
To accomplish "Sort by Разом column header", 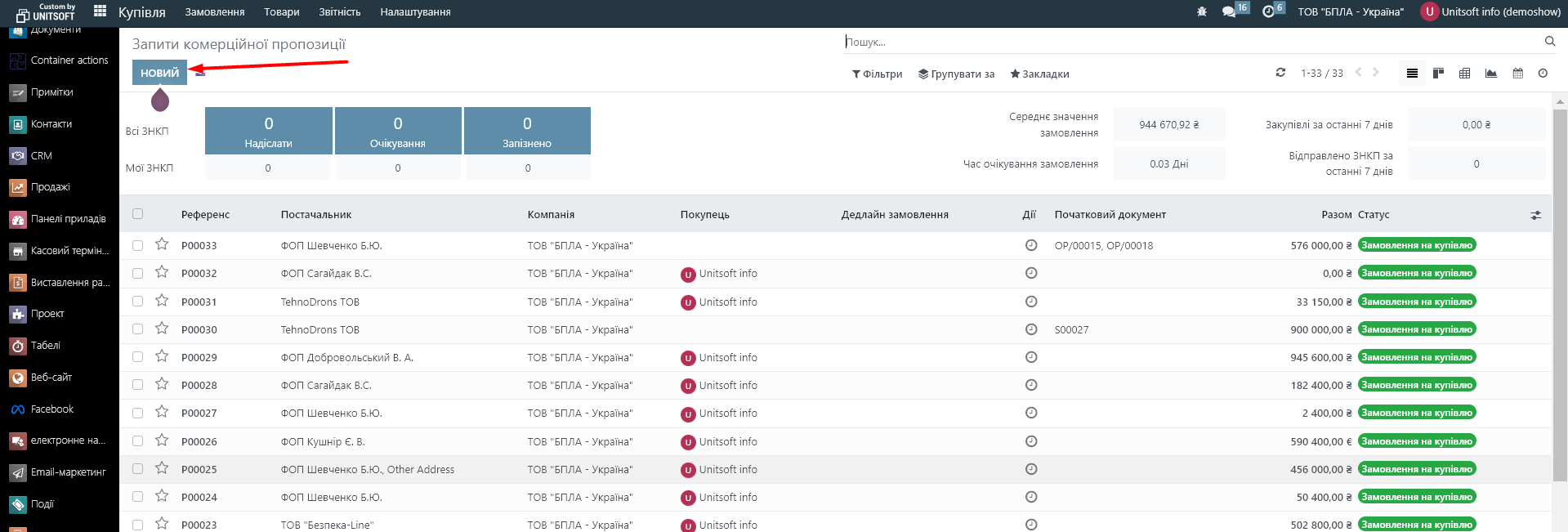I will [1337, 215].
